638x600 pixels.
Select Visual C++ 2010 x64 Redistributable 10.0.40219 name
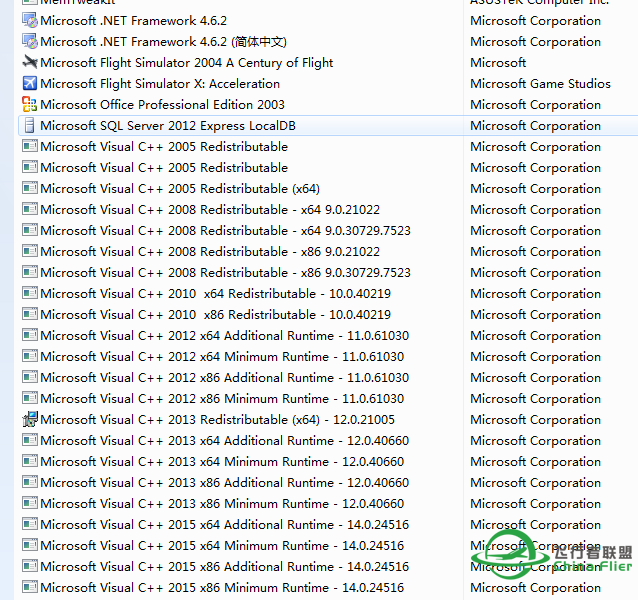(x=216, y=294)
